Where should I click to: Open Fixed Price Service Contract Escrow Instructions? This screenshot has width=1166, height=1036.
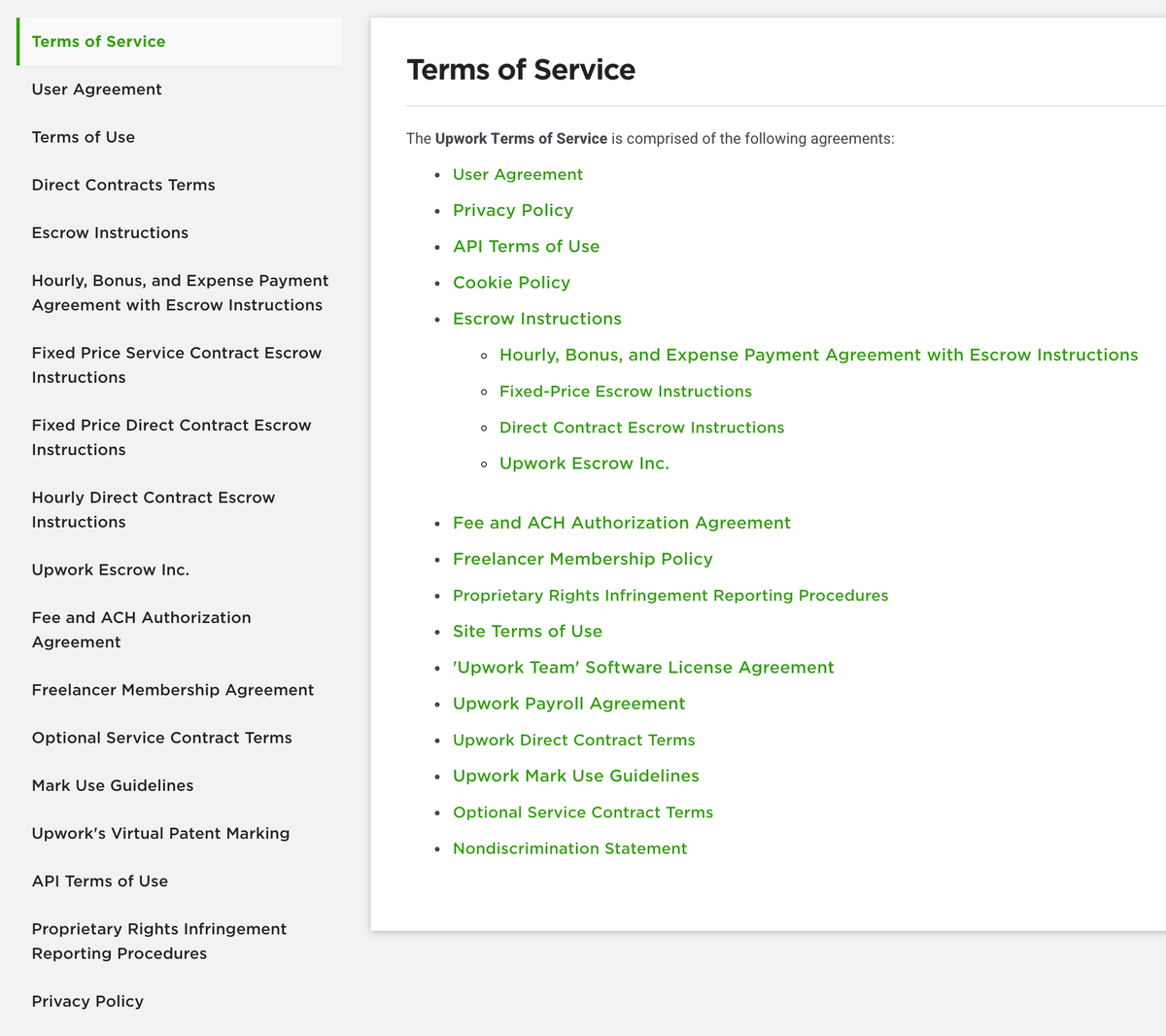click(x=177, y=365)
